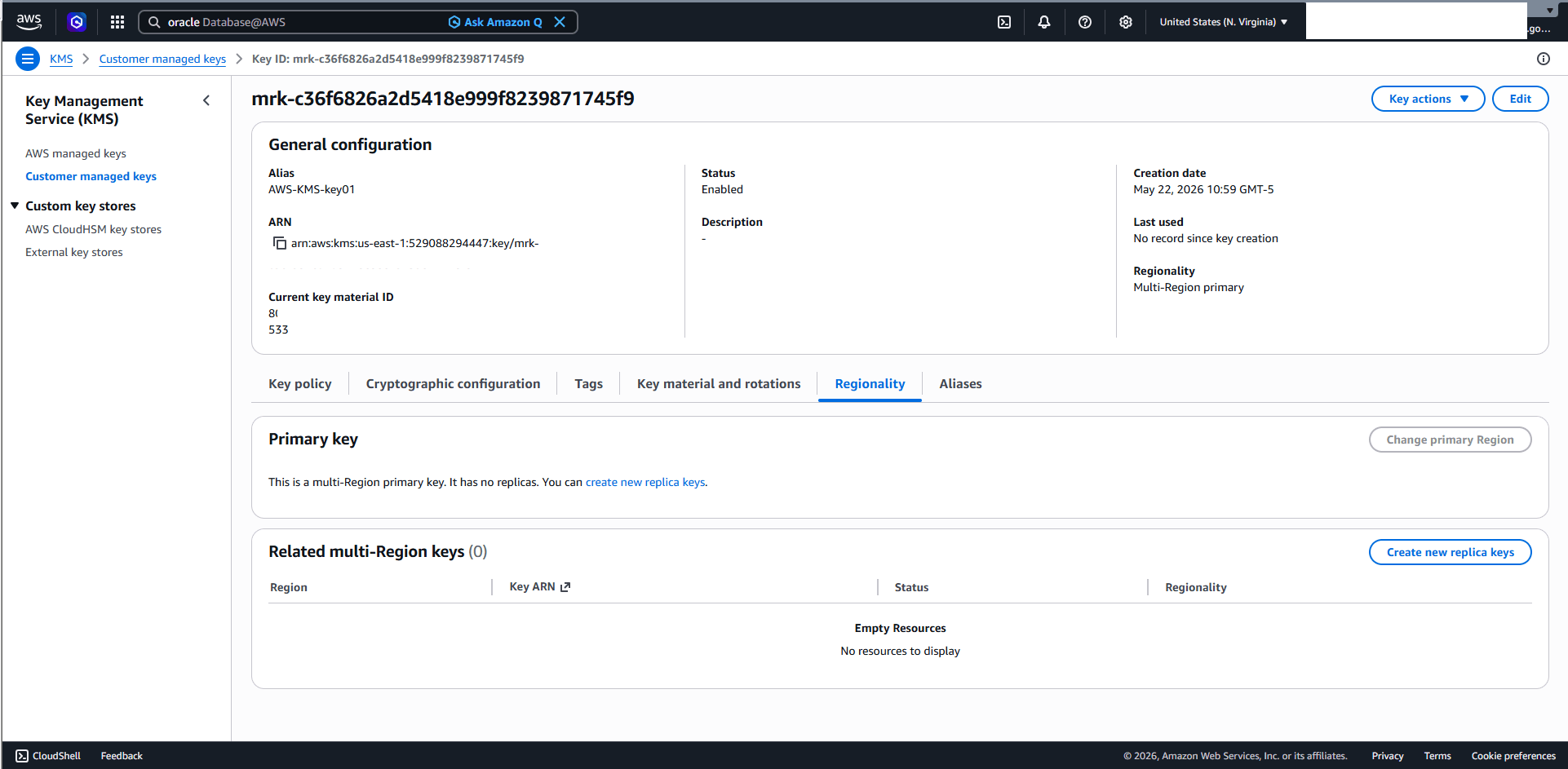Open AWS CloudHSM key stores
1568x769 pixels.
[x=93, y=229]
